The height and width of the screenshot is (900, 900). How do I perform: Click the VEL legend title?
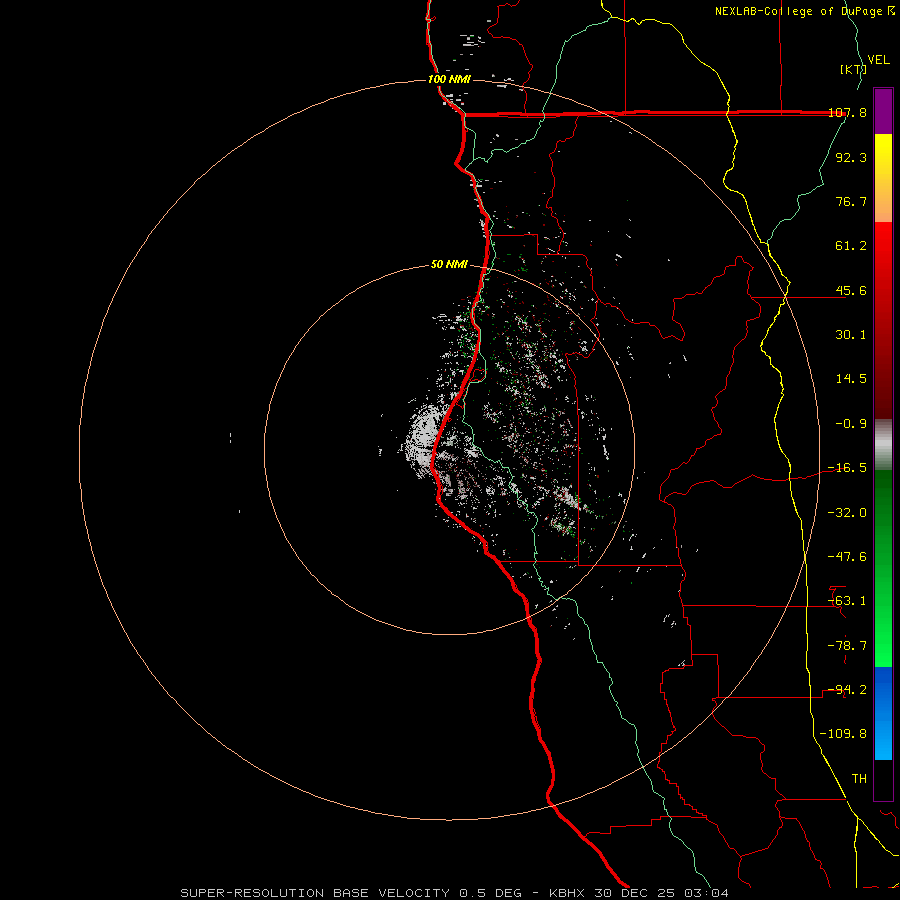(878, 60)
